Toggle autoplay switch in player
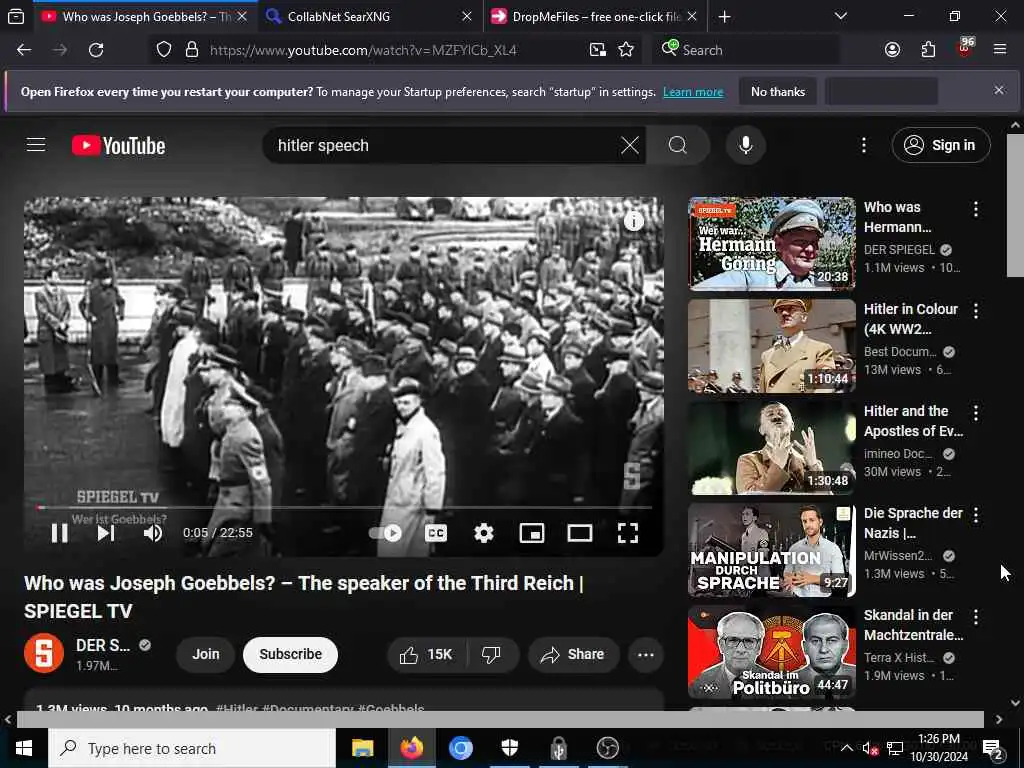1024x768 pixels. pos(385,533)
